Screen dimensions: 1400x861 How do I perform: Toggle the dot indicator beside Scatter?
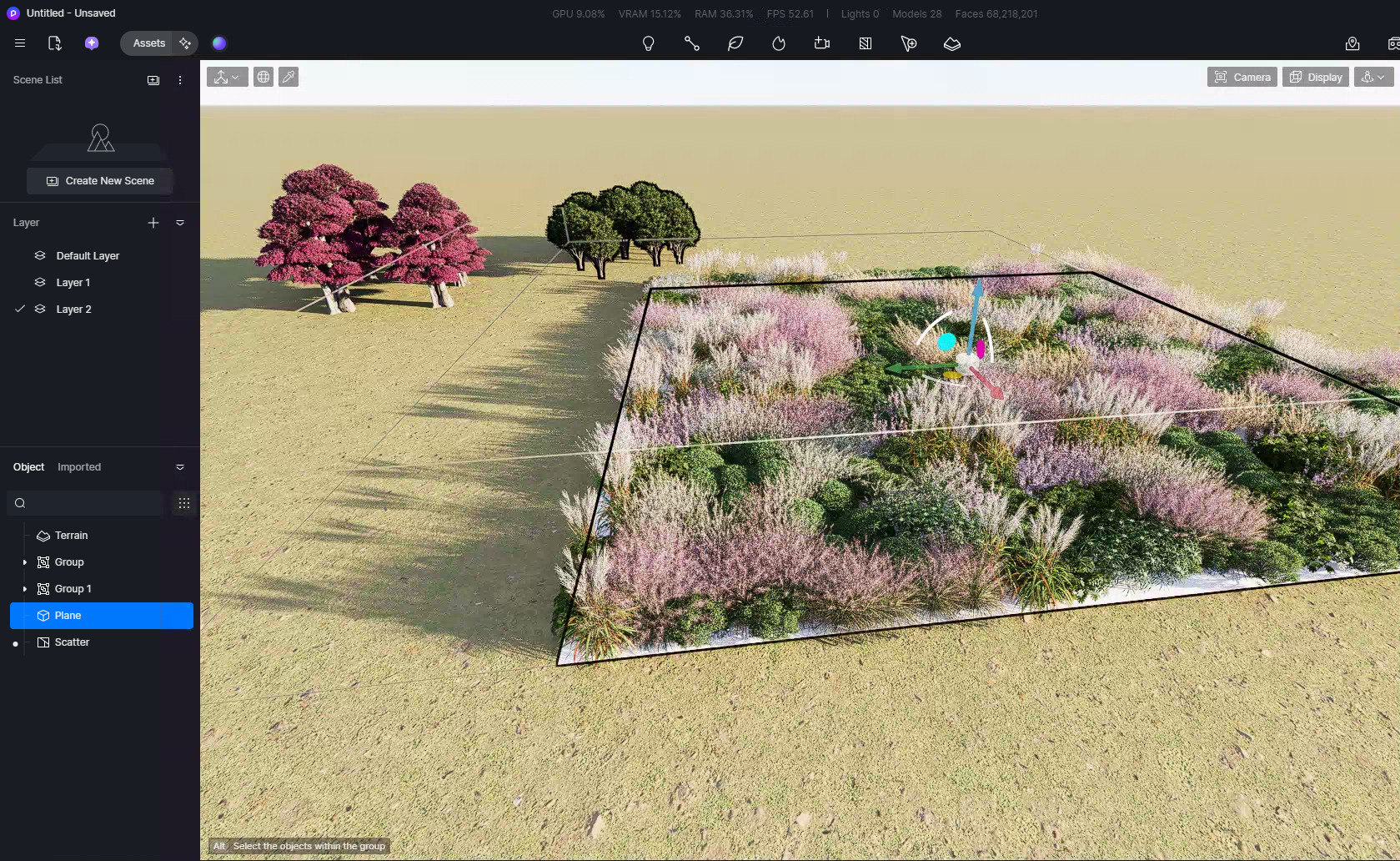15,643
